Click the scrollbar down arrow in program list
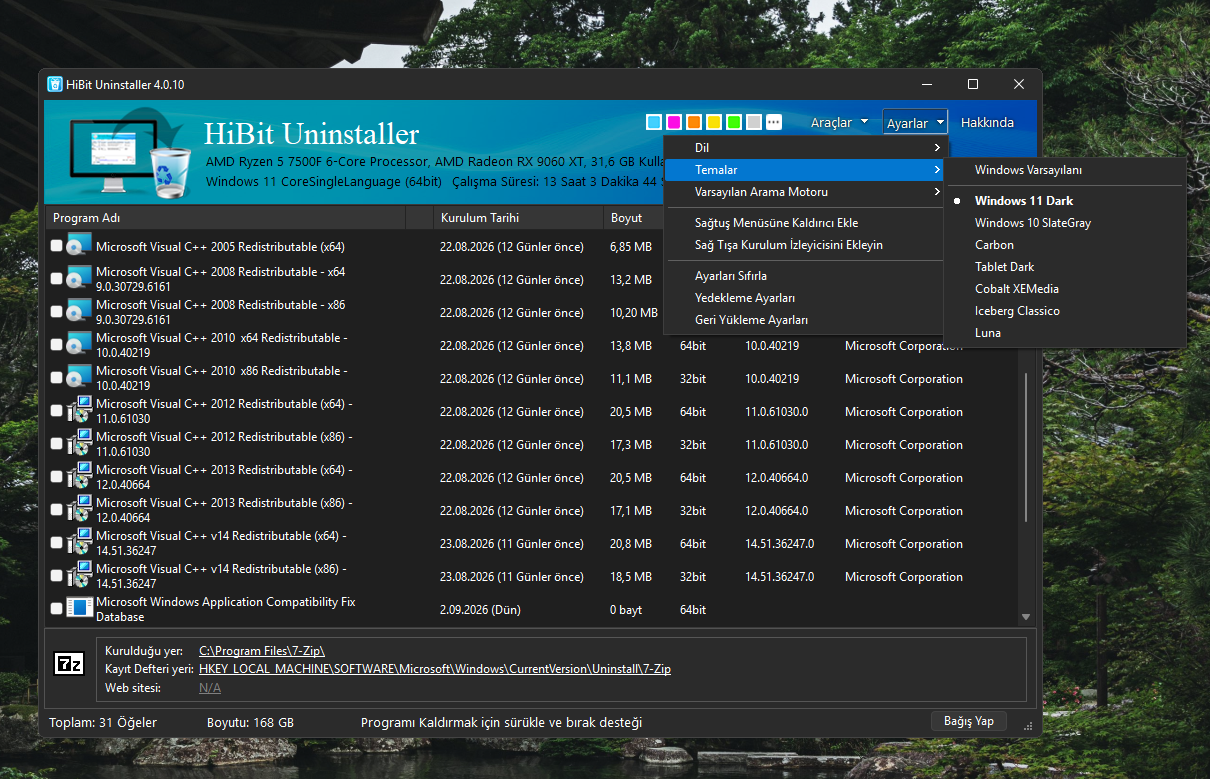 click(1025, 617)
